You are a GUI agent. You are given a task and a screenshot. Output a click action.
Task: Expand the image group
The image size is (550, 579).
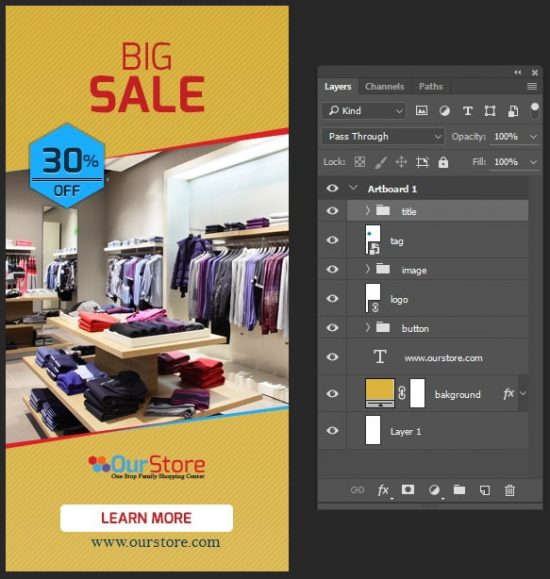[x=367, y=269]
